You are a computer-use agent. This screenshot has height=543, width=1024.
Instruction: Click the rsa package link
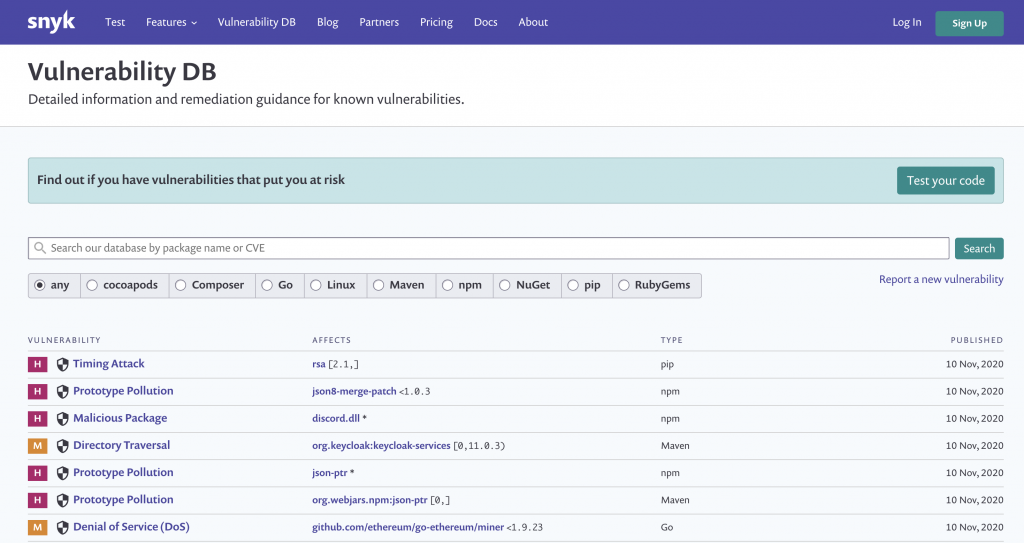[319, 365]
